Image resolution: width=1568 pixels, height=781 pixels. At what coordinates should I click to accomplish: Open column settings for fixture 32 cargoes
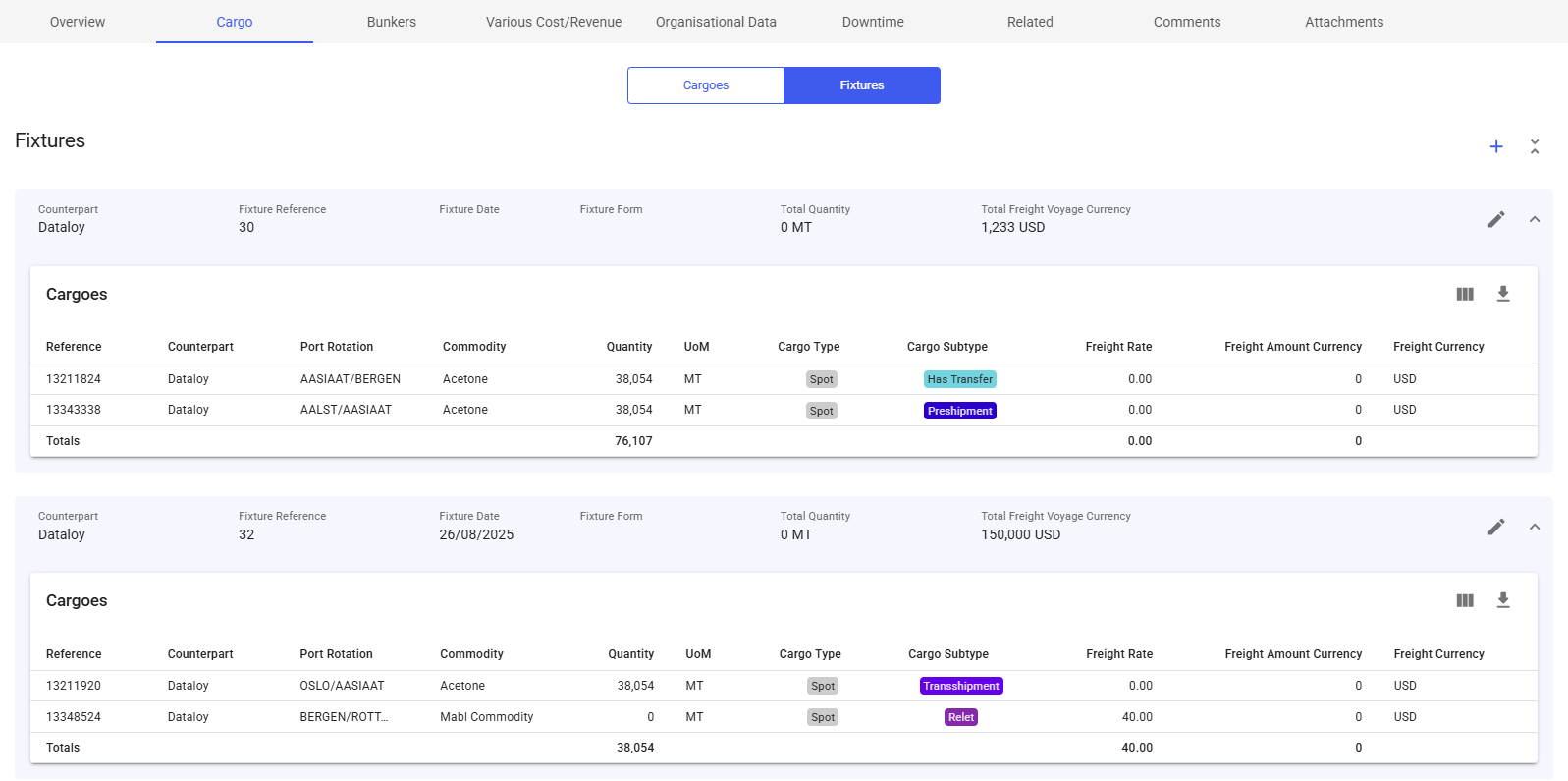1464,600
